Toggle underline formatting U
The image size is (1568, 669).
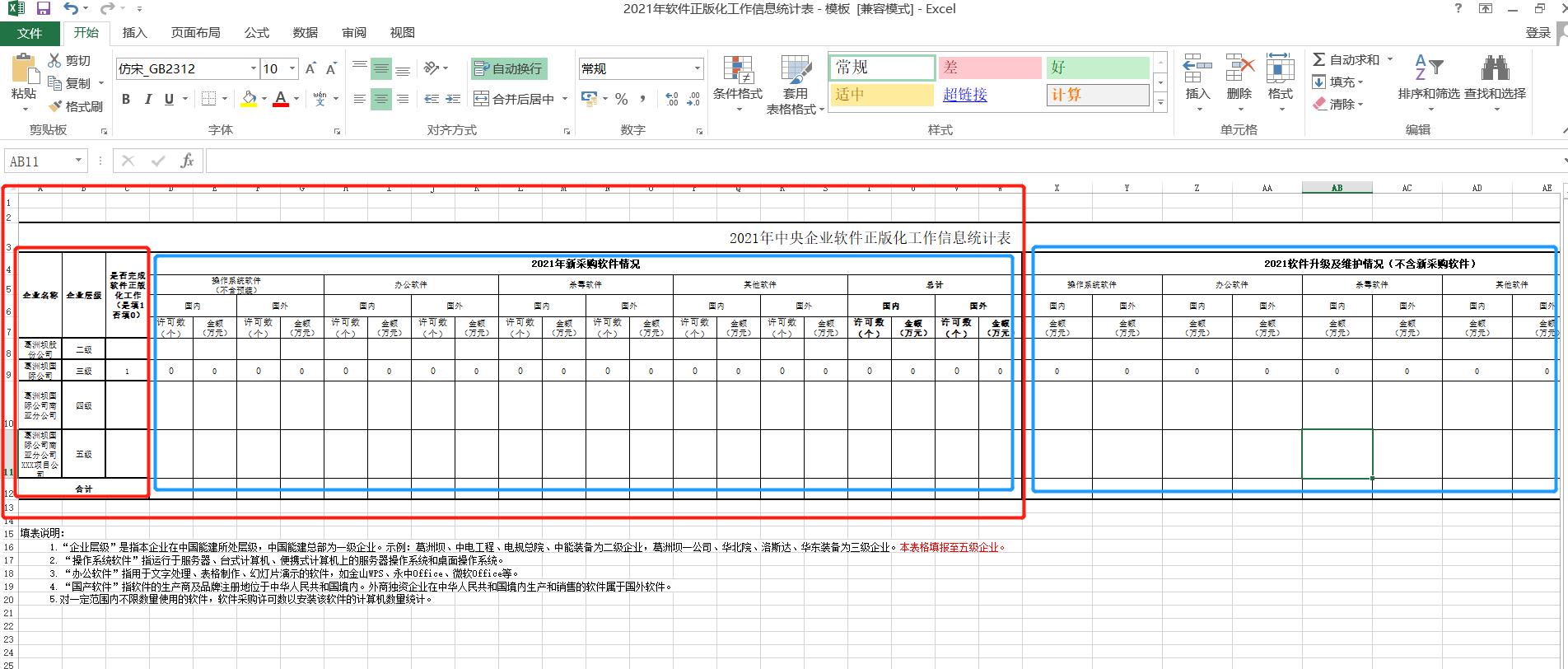(x=169, y=99)
